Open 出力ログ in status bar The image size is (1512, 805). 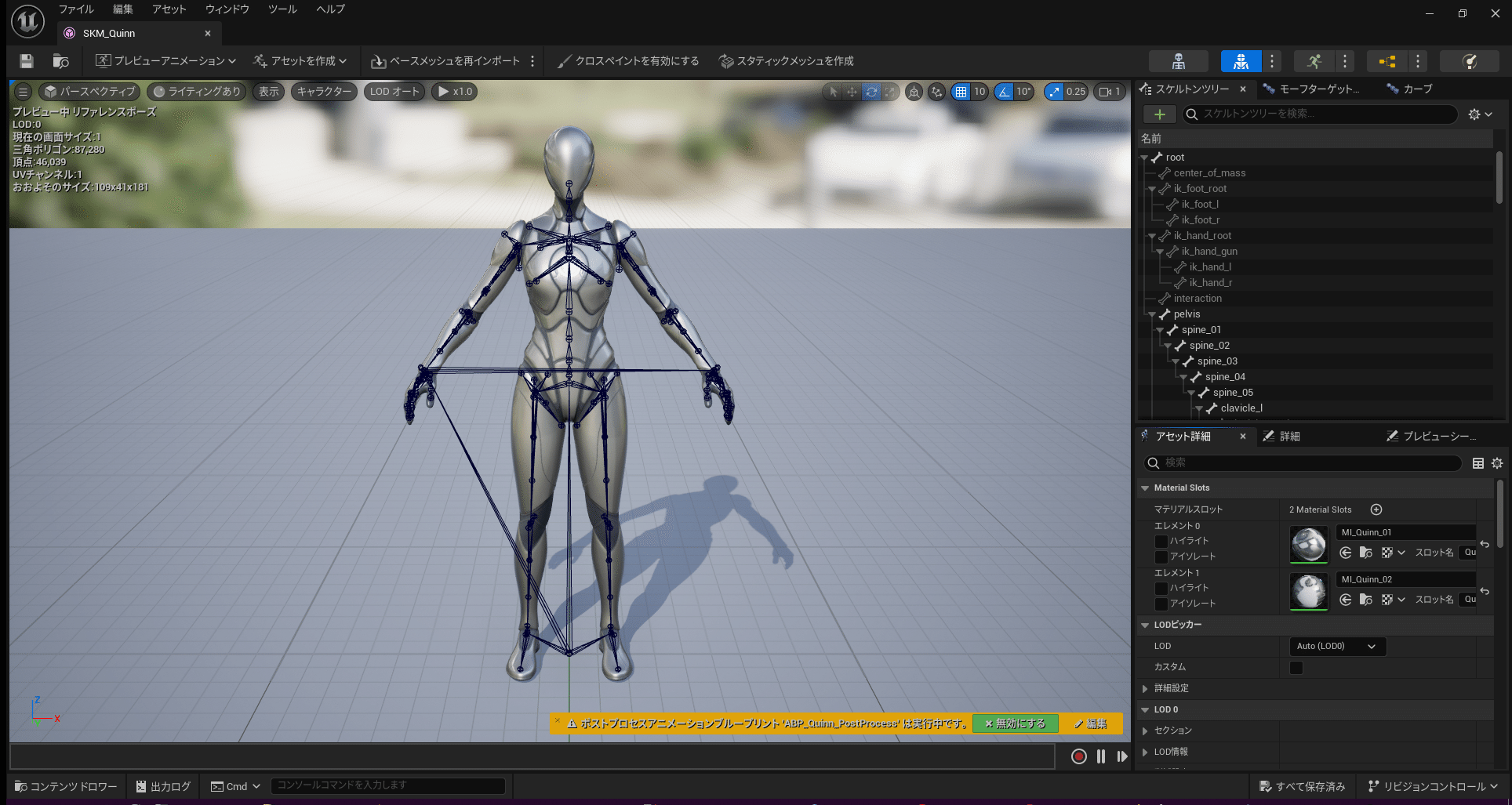(163, 786)
